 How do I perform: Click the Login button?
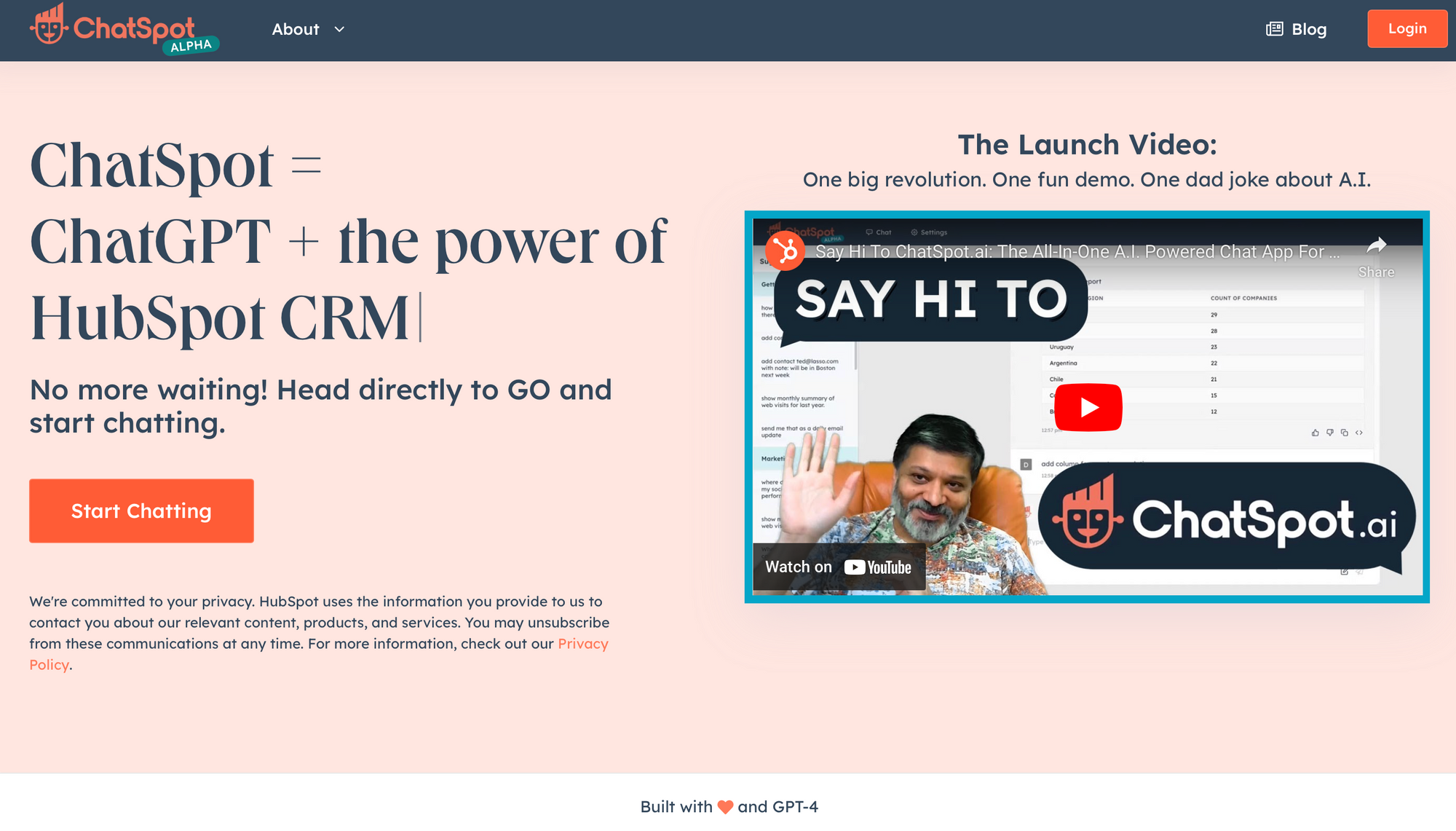[1406, 28]
